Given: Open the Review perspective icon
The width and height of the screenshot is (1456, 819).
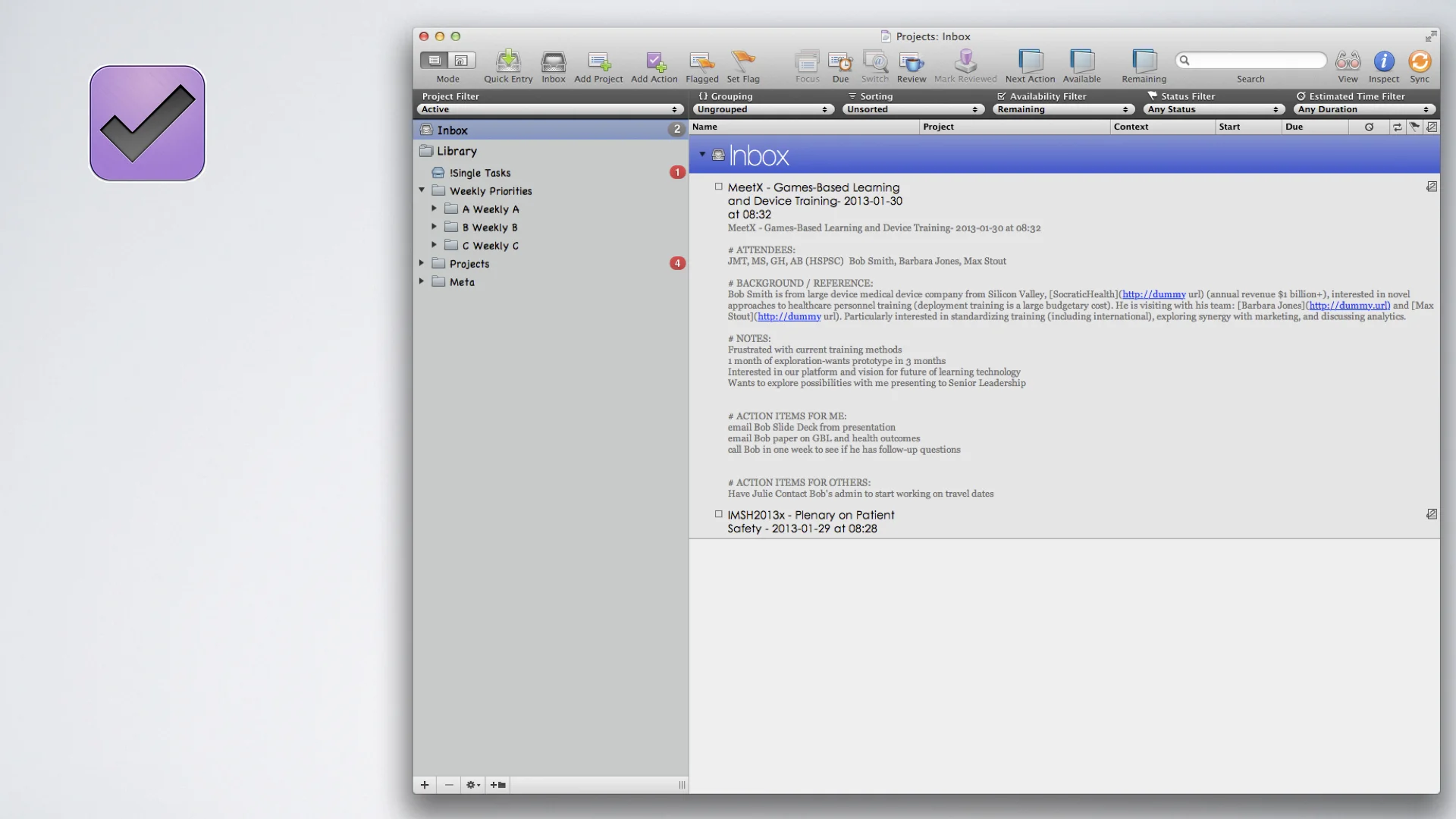Looking at the screenshot, I should pos(911,61).
